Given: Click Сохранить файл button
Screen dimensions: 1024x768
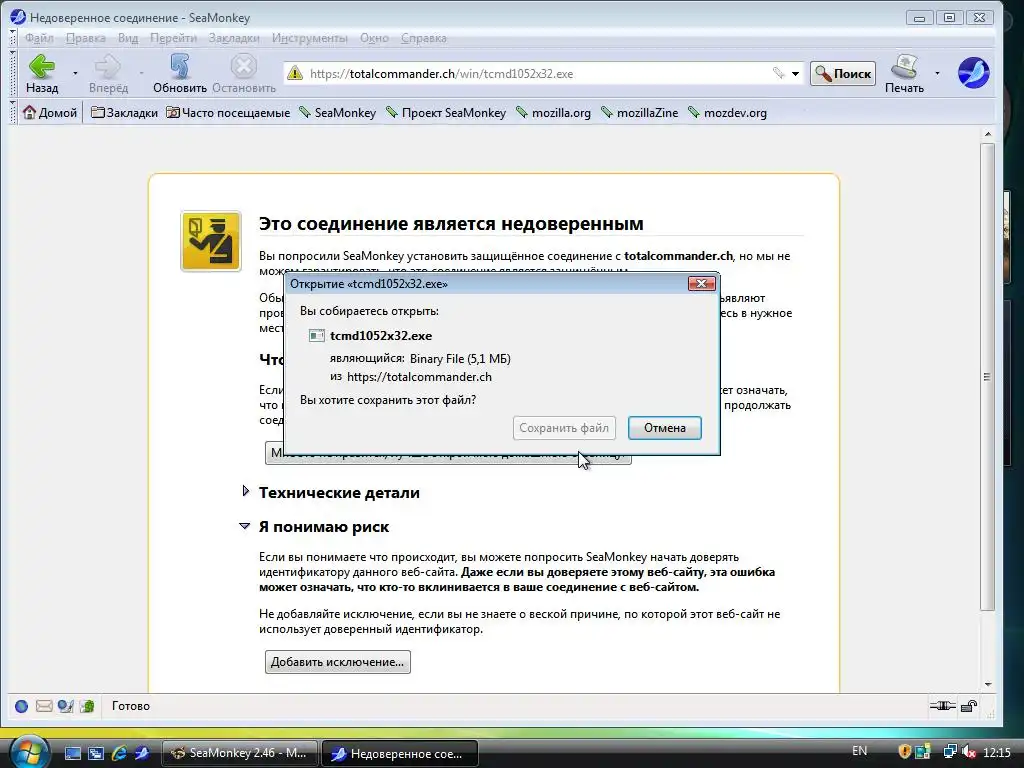Looking at the screenshot, I should pos(564,428).
